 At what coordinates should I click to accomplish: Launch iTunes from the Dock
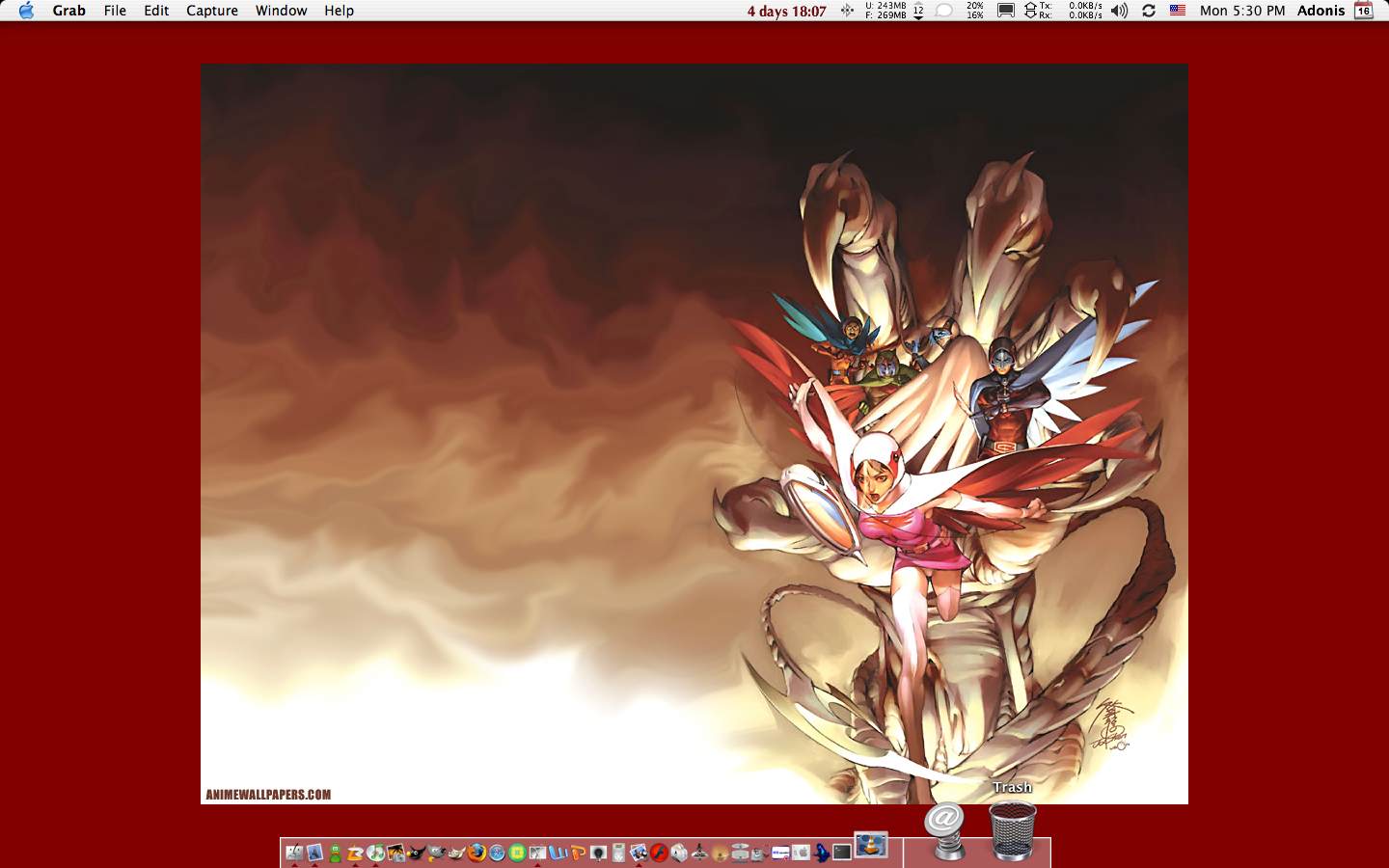376,853
